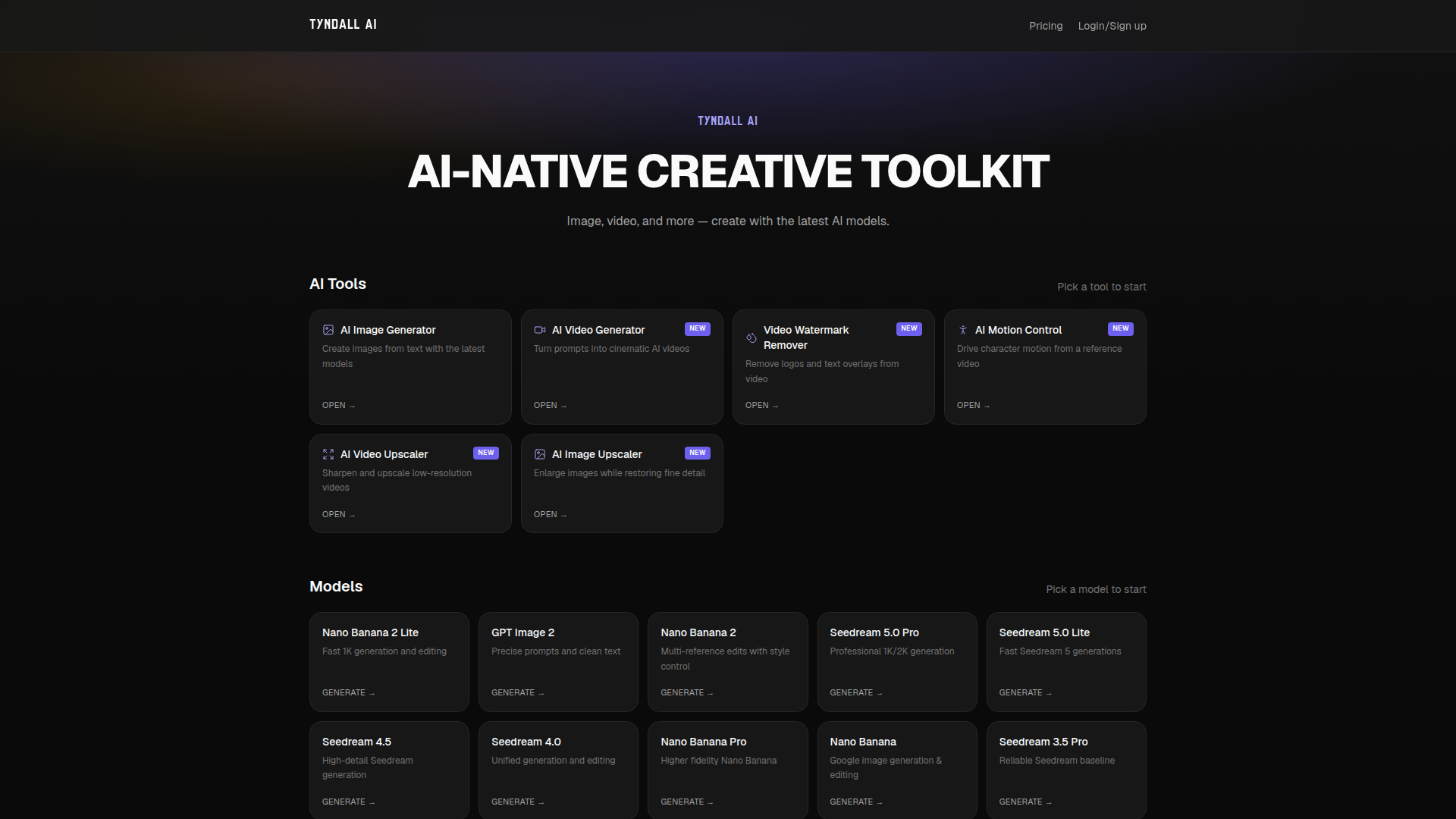
Task: Click the purple TYNDALL AI label above headline
Action: pos(728,121)
